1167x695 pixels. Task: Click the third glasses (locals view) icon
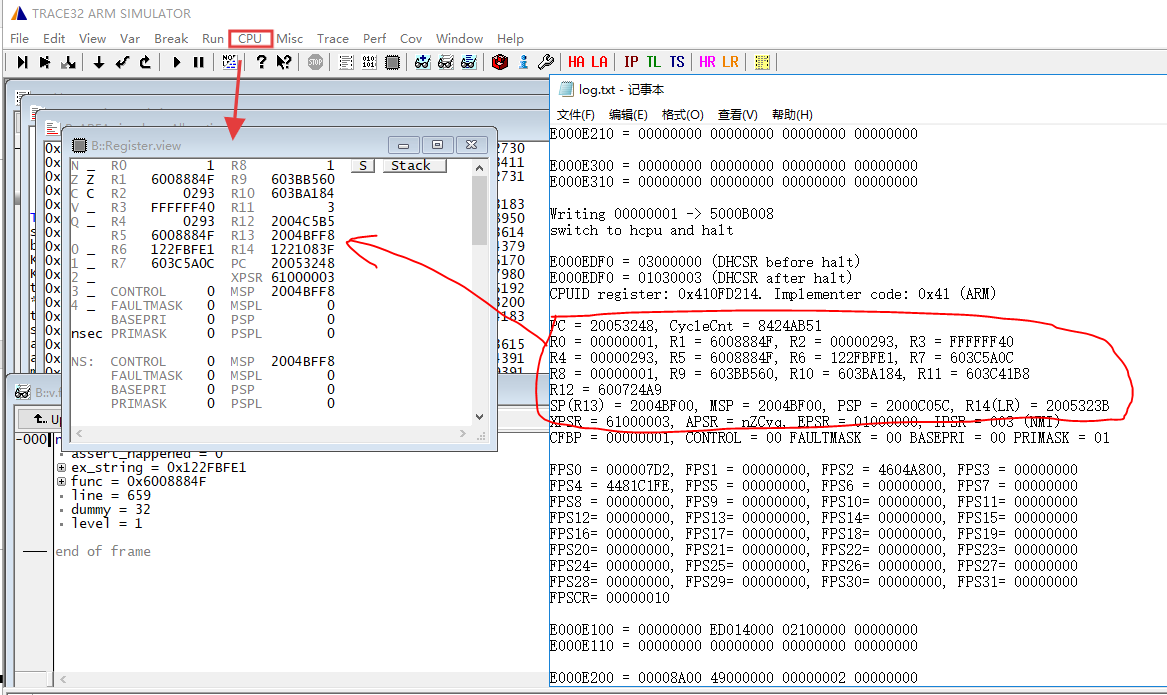pyautogui.click(x=469, y=63)
